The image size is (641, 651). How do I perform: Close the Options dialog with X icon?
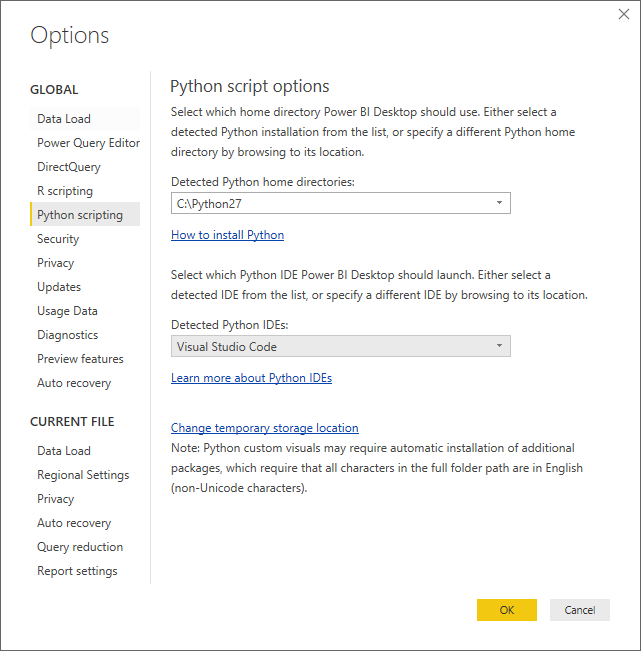tap(624, 14)
